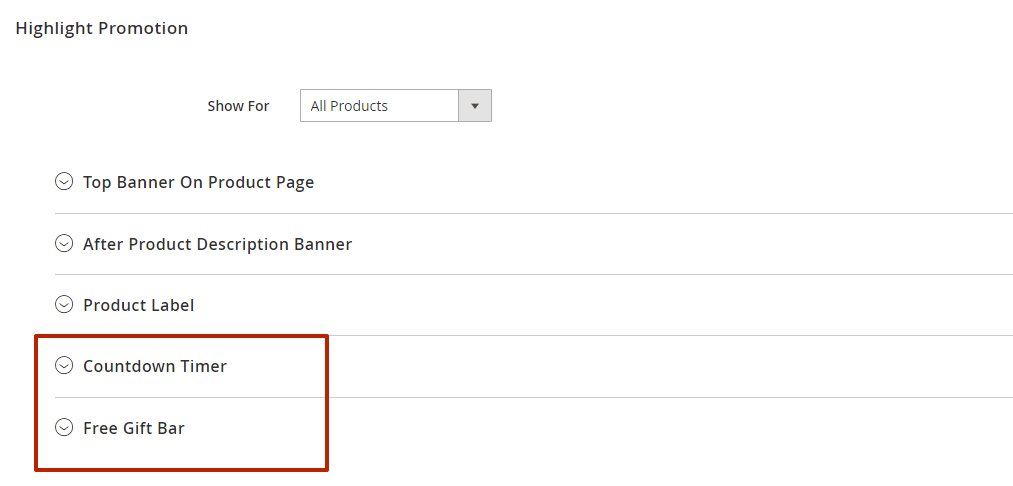Open the Free Gift Bar section title
Screen dimensions: 1013x486
134,428
